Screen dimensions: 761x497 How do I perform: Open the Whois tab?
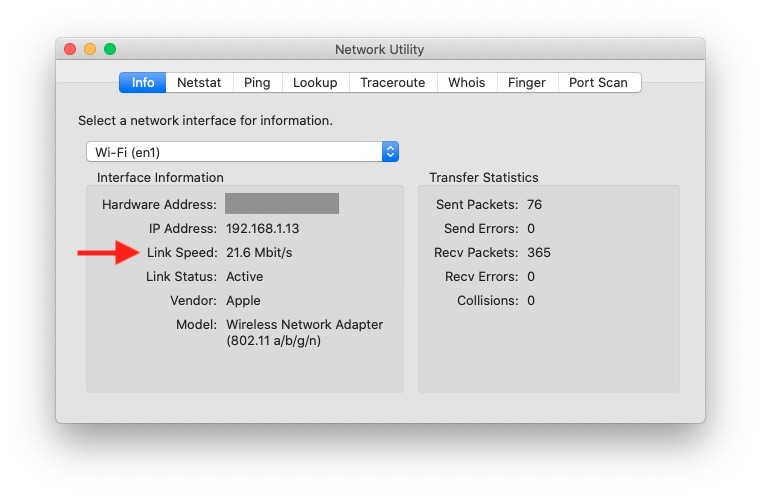point(467,83)
